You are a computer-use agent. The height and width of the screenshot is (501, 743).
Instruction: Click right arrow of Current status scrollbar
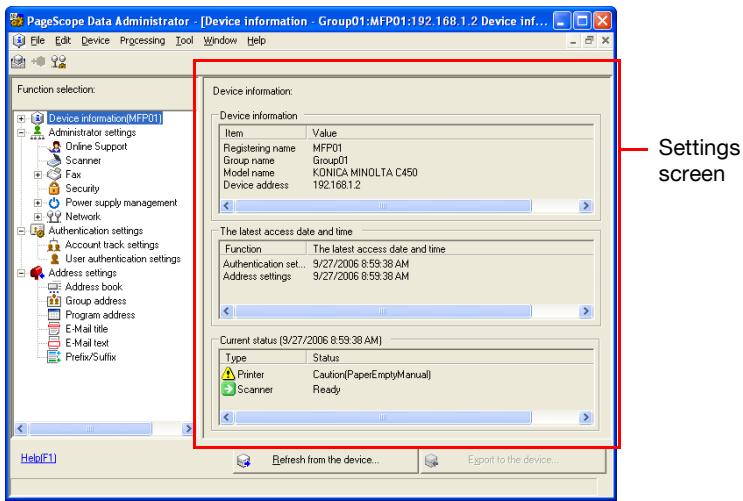pyautogui.click(x=586, y=417)
